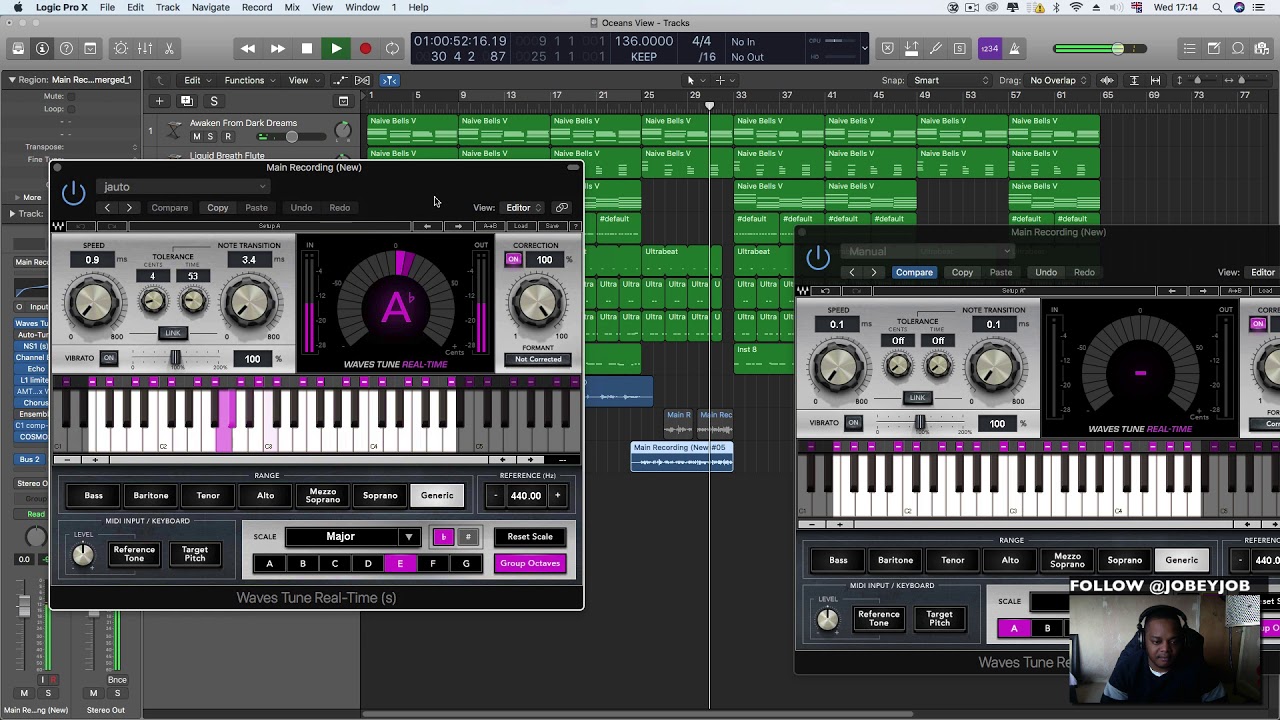Select the Soprano range button
1280x720 pixels.
380,496
